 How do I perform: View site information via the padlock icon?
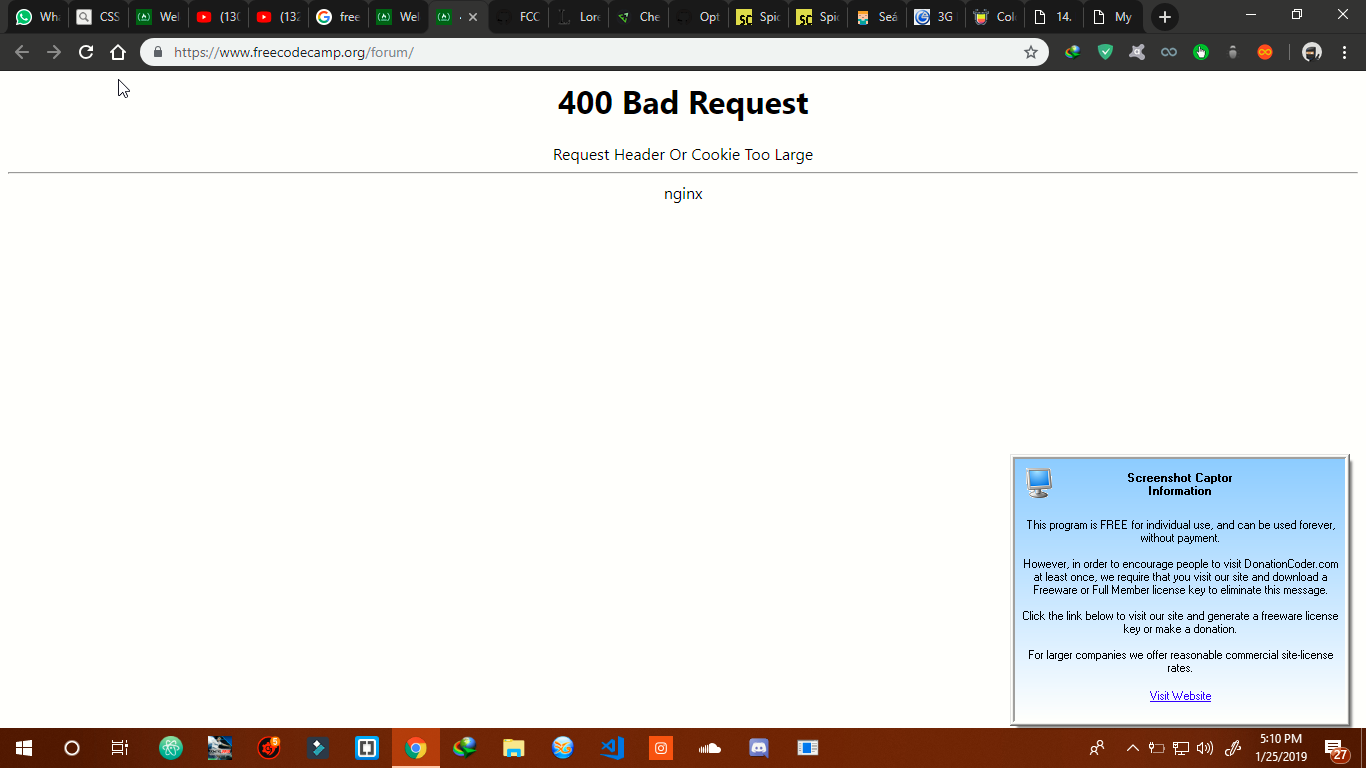[156, 51]
